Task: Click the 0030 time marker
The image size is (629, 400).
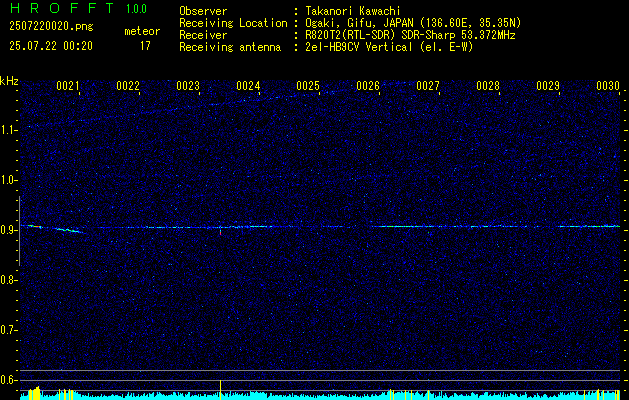Action: click(608, 86)
